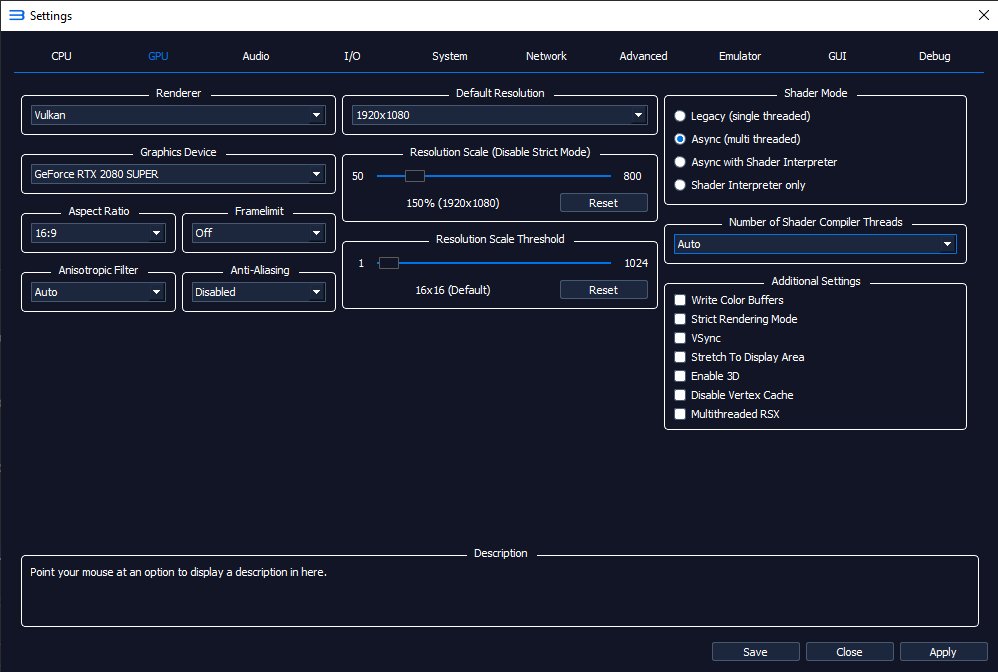The height and width of the screenshot is (672, 998).
Task: Switch to the Network tab
Action: (546, 56)
